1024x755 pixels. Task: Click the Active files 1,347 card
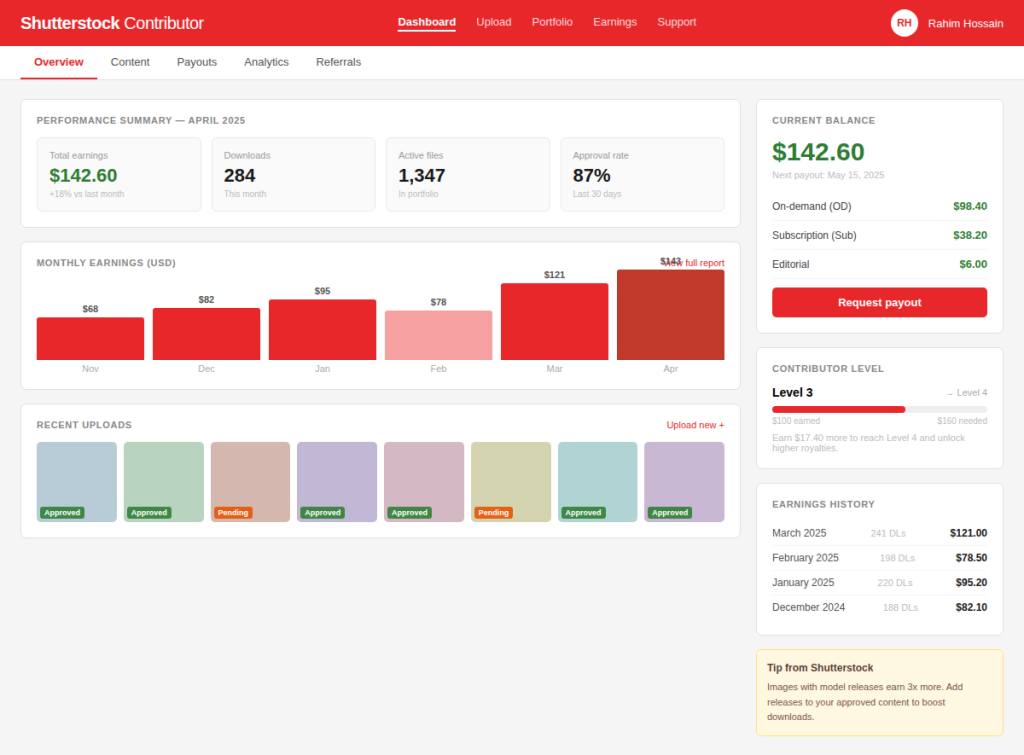[468, 174]
